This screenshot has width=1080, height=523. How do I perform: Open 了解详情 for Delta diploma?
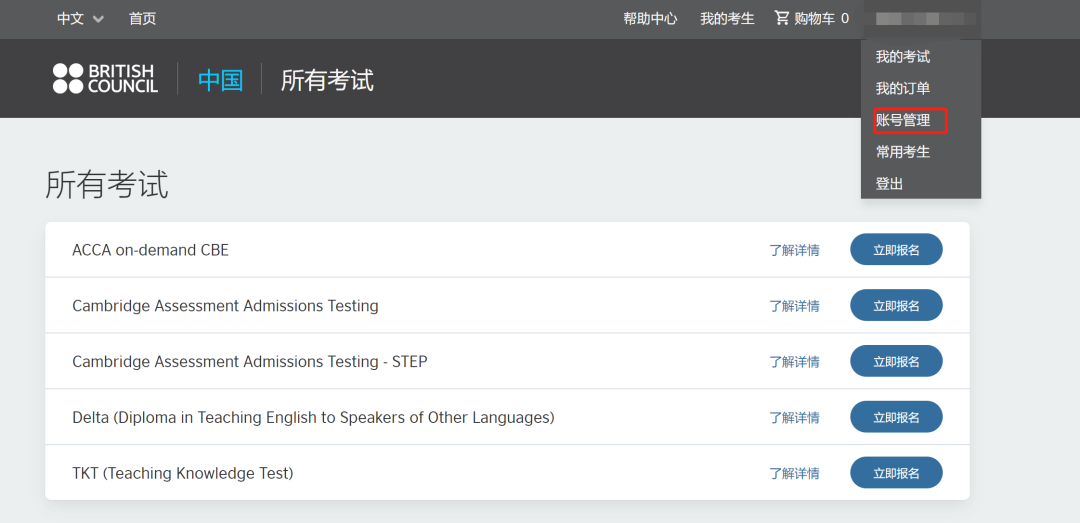coord(794,418)
